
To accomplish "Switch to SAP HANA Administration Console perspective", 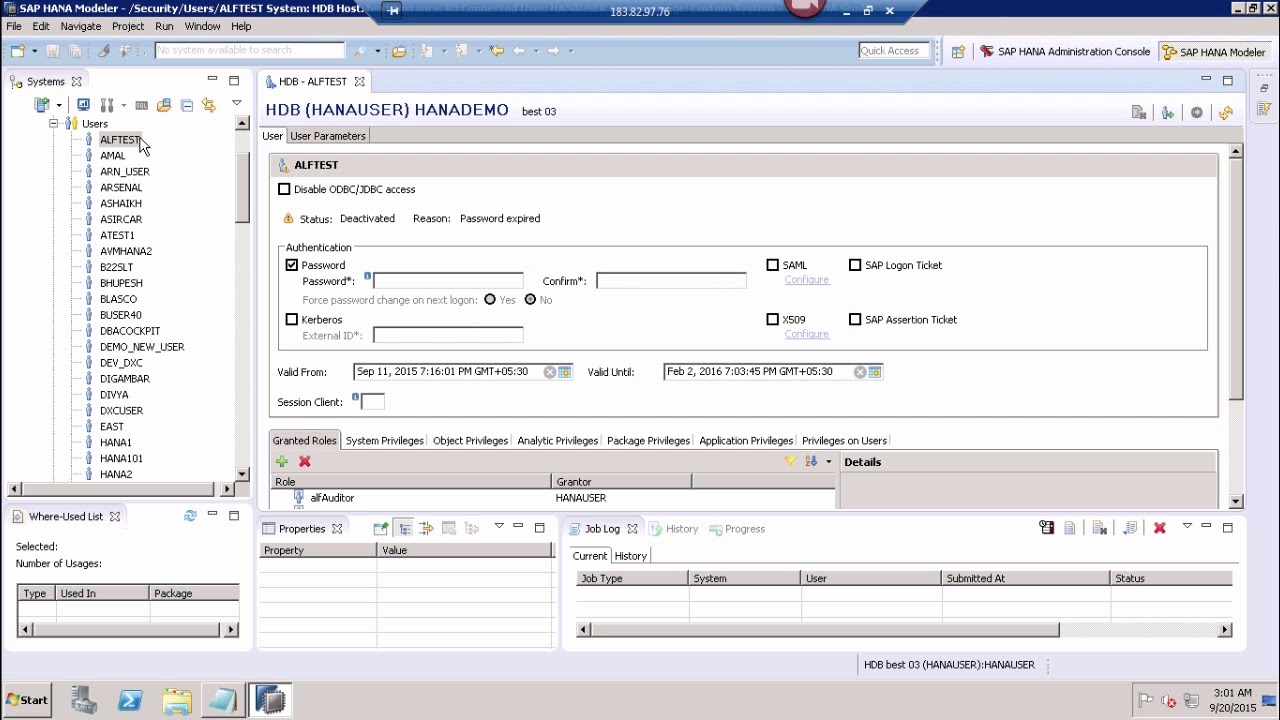I will [1065, 52].
